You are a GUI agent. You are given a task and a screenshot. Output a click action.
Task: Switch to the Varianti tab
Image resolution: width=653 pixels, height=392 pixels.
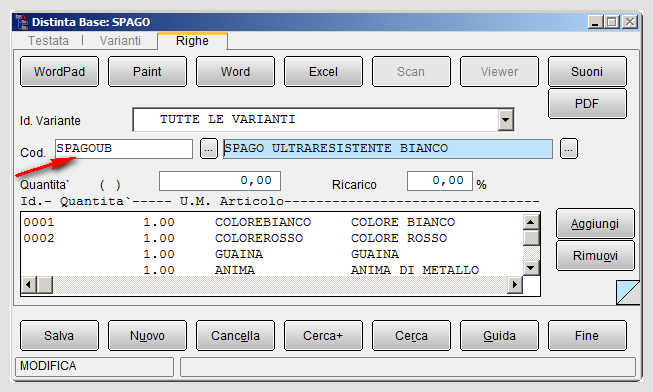click(x=120, y=41)
